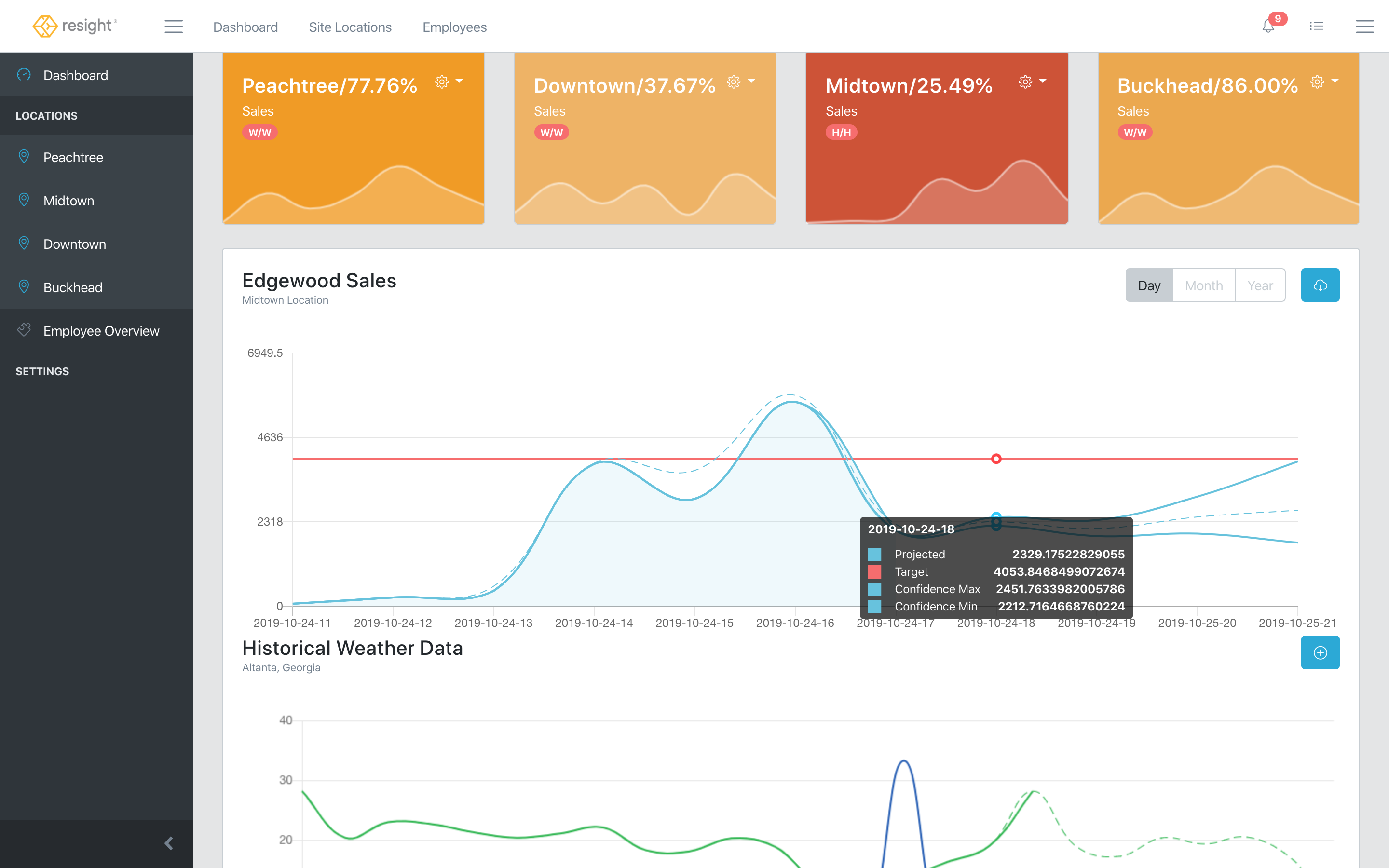Collapse the sidebar with chevron arrow

pyautogui.click(x=169, y=843)
